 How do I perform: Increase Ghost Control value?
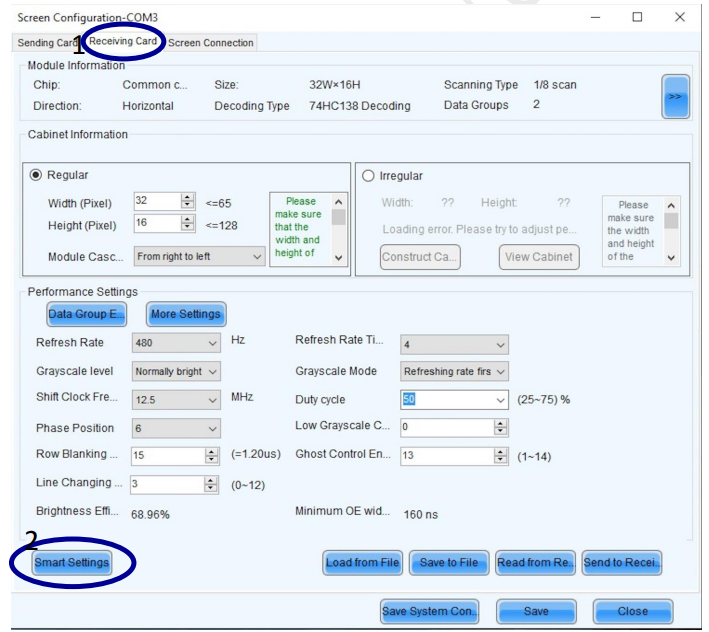[500, 452]
